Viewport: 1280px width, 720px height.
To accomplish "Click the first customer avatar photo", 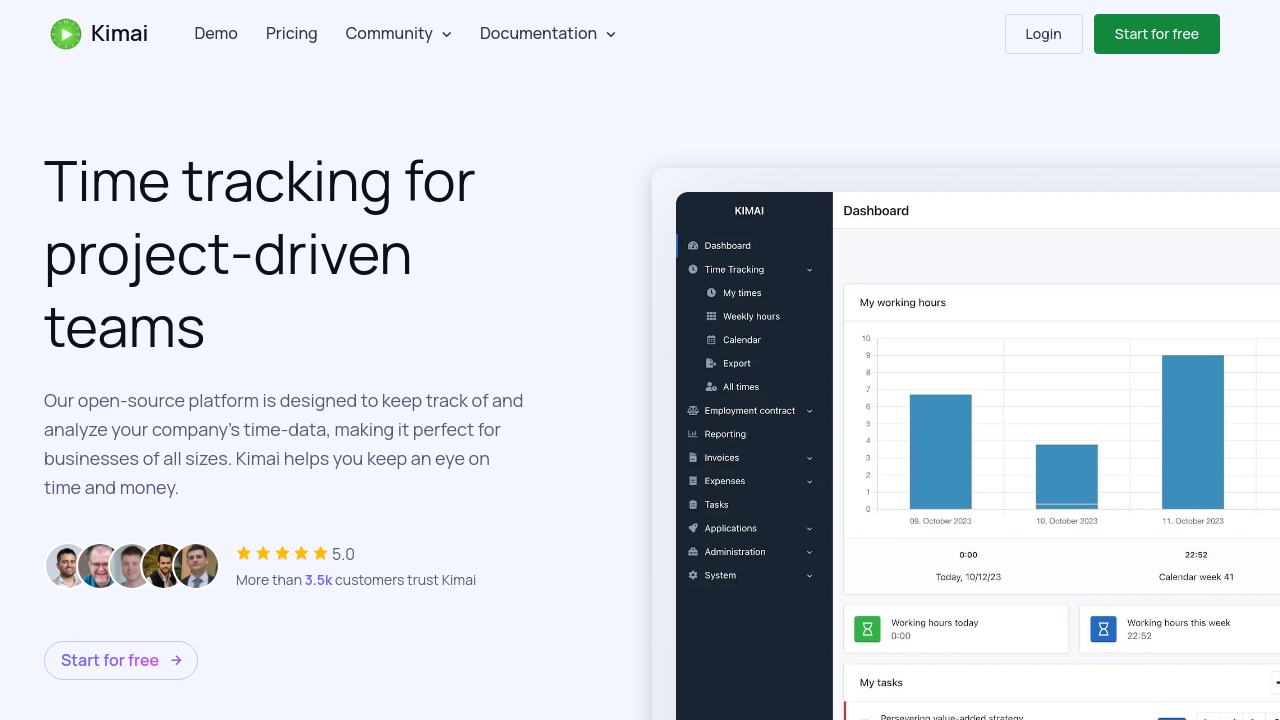I will (x=67, y=566).
